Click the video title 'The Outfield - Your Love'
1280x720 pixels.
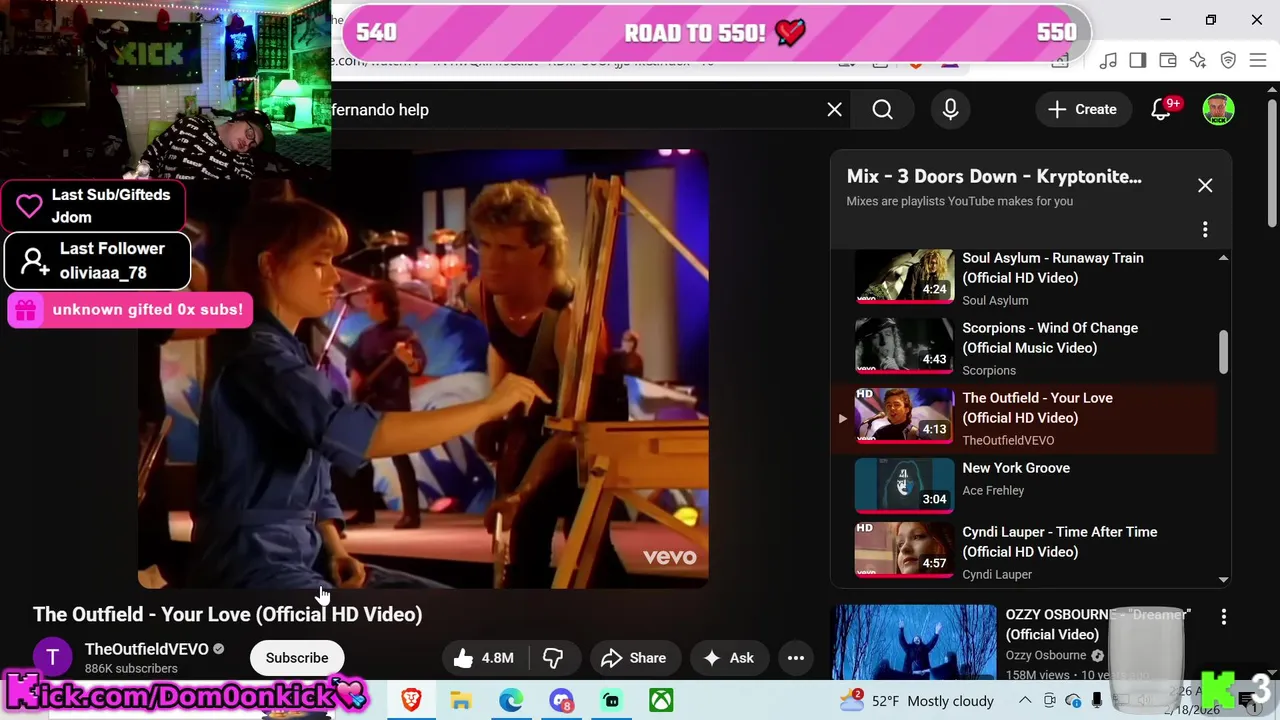click(x=227, y=614)
